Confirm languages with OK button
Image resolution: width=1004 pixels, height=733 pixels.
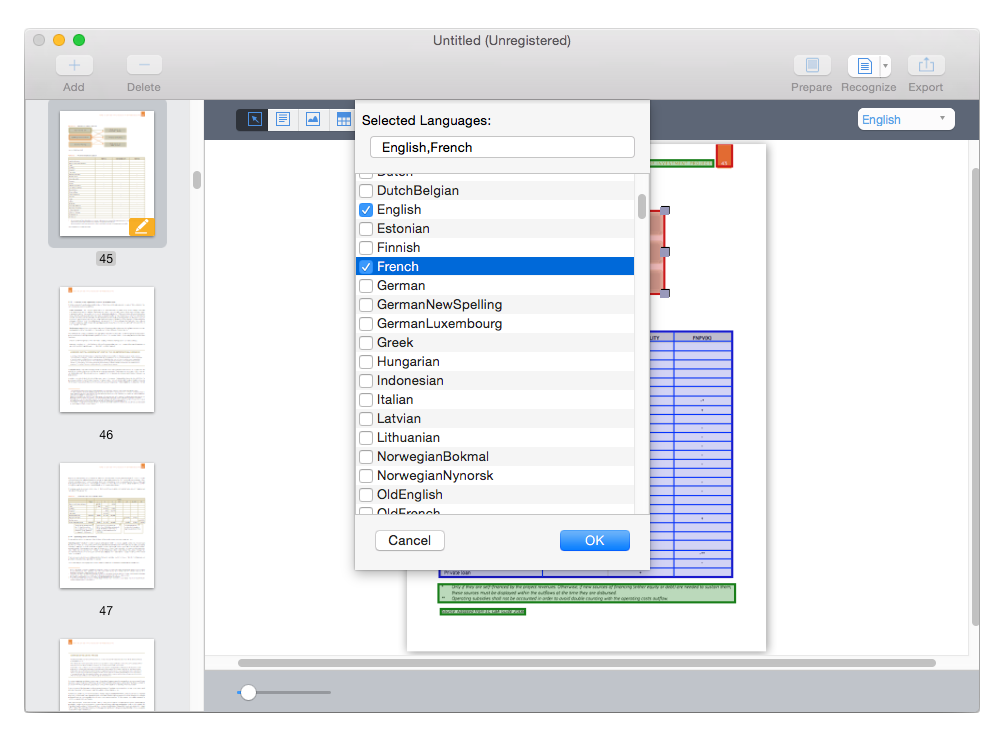tap(594, 540)
